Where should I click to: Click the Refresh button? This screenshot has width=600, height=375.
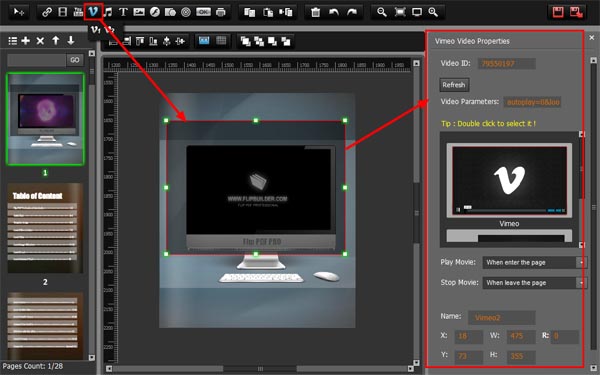point(454,85)
